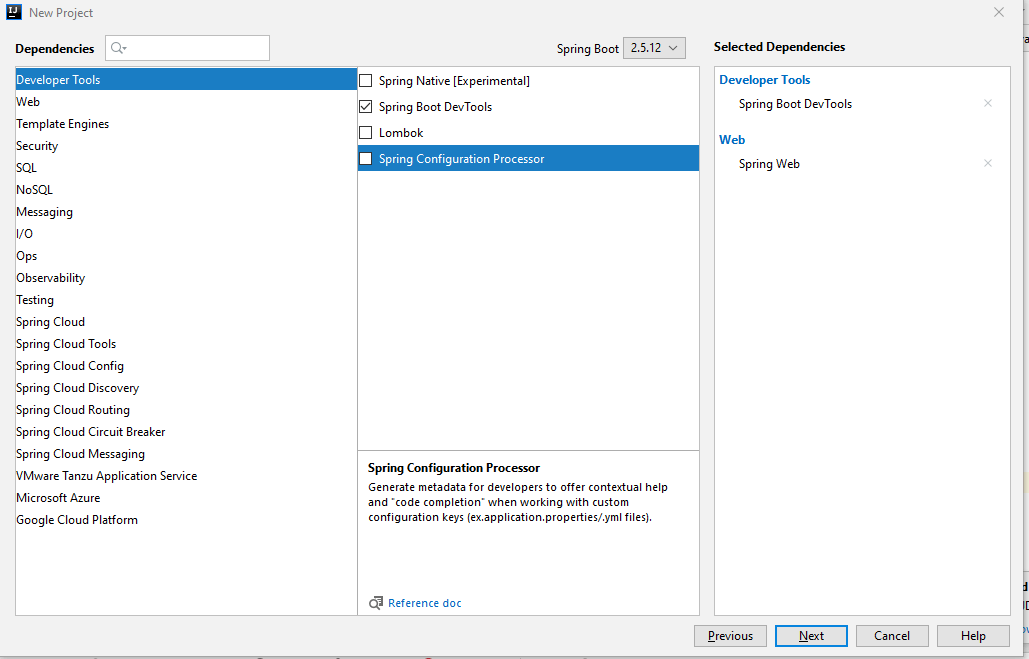
Task: Open the Google Cloud Platform category
Action: tap(186, 519)
